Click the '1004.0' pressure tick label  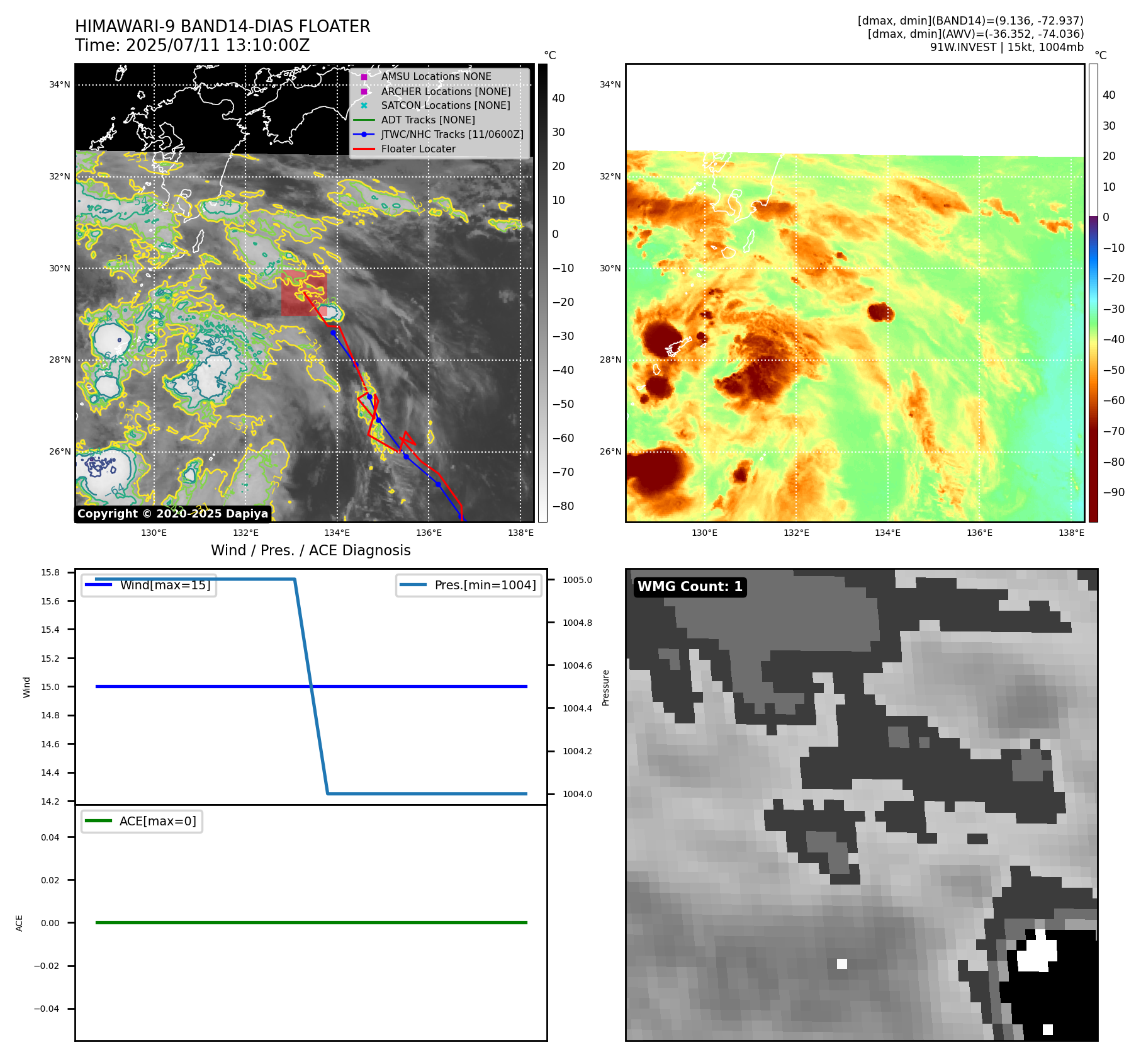577,794
